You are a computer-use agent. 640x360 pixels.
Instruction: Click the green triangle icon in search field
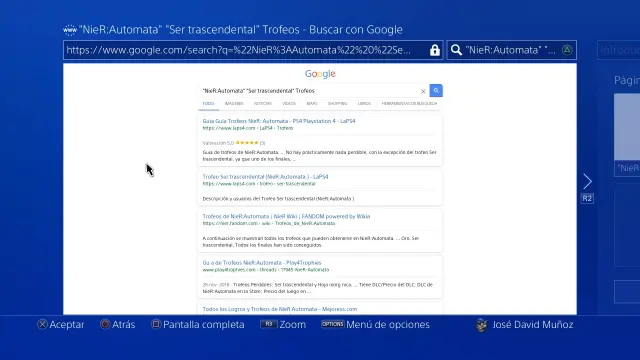pyautogui.click(x=567, y=50)
